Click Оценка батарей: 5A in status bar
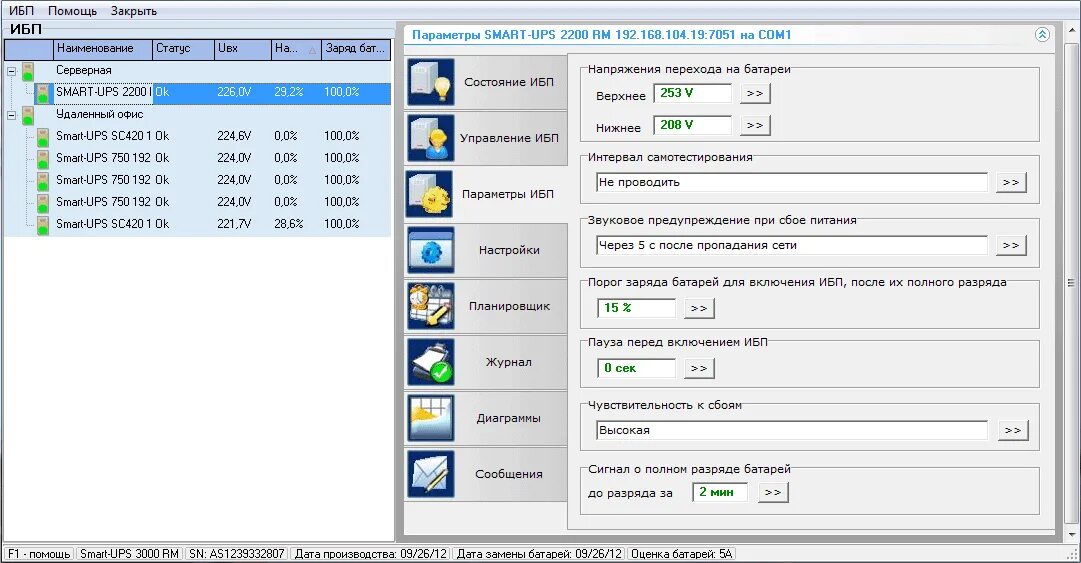 pyautogui.click(x=681, y=554)
